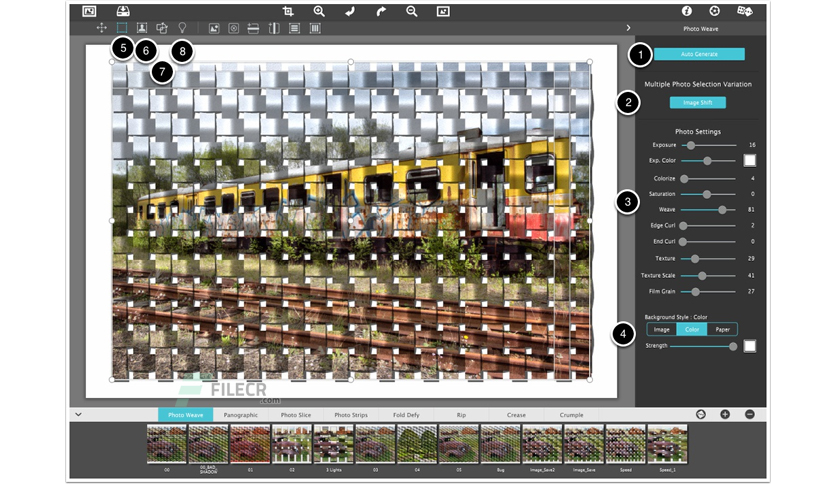Select the 00_BAD_SHADOW preset thumbnail

(x=208, y=443)
